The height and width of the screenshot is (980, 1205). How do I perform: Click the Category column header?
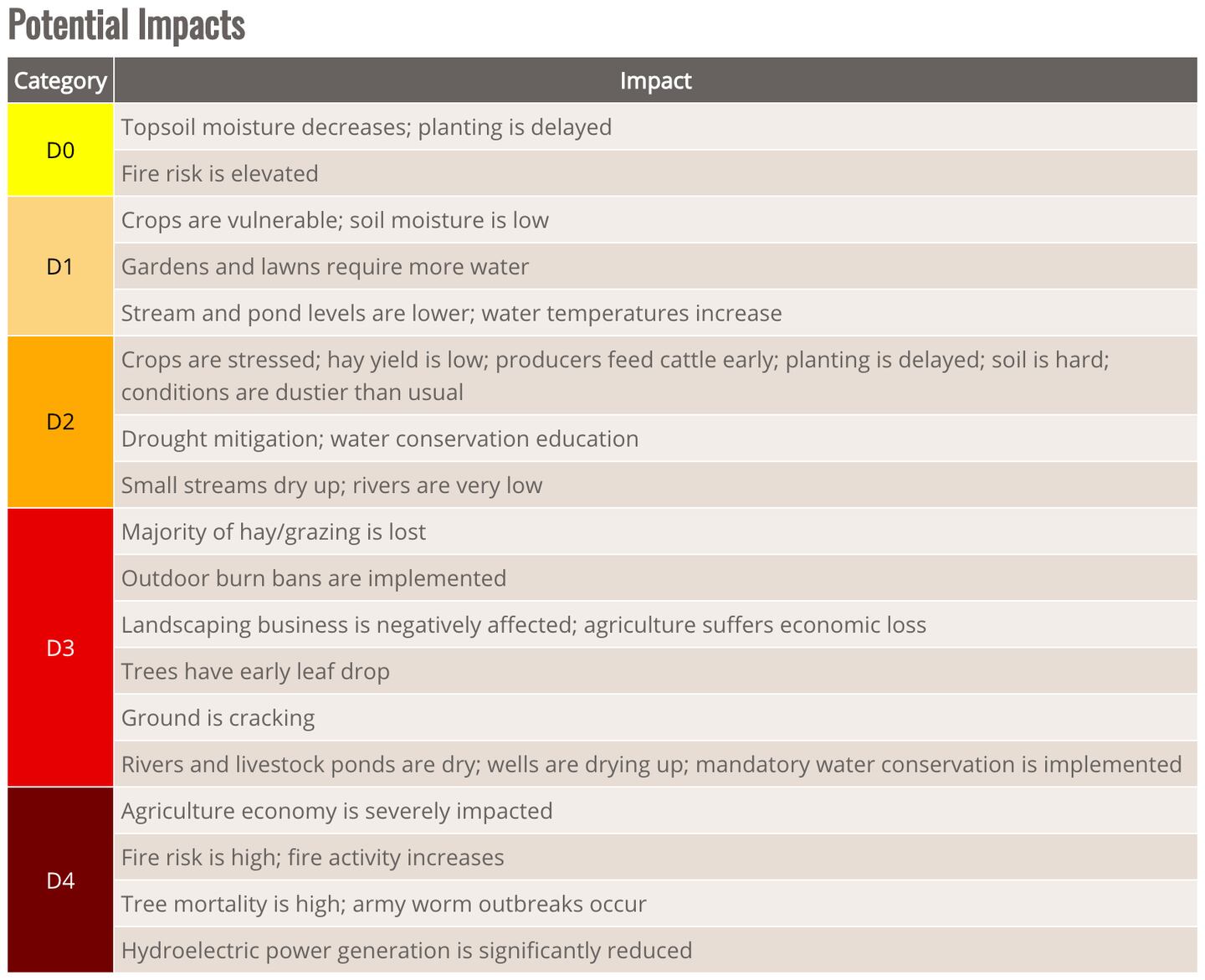(60, 80)
